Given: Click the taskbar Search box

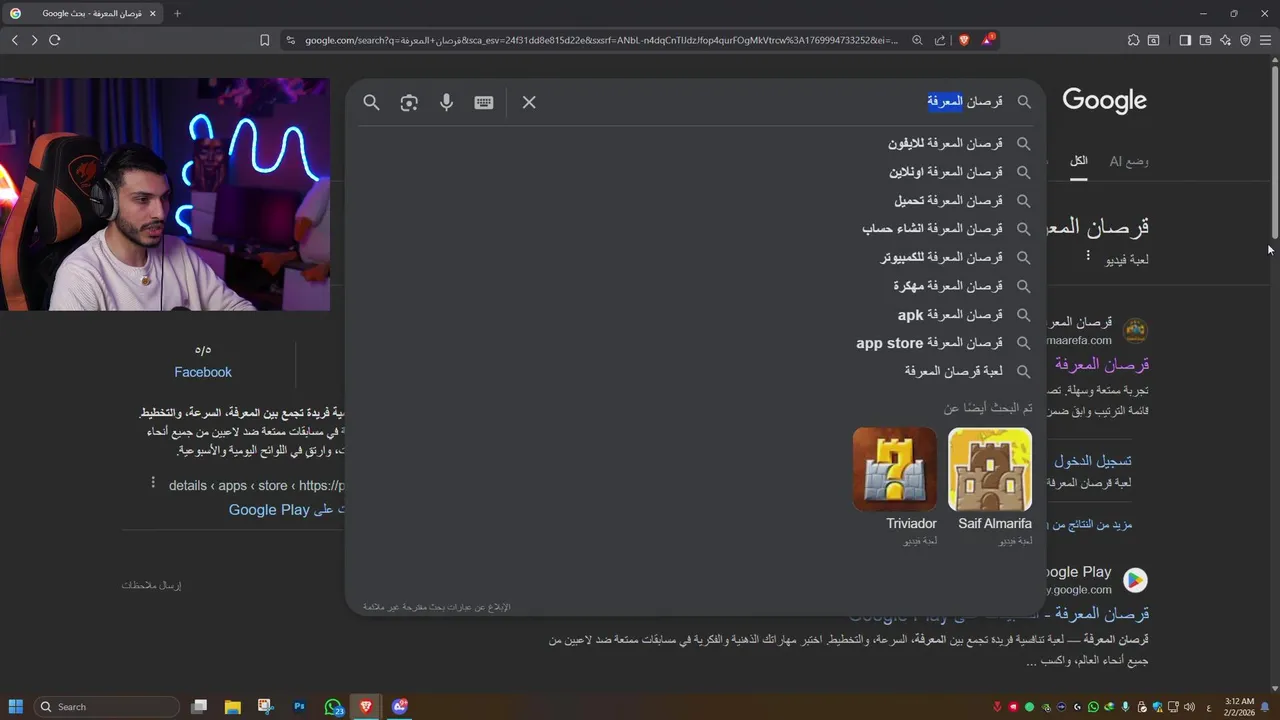Looking at the screenshot, I should (x=106, y=706).
